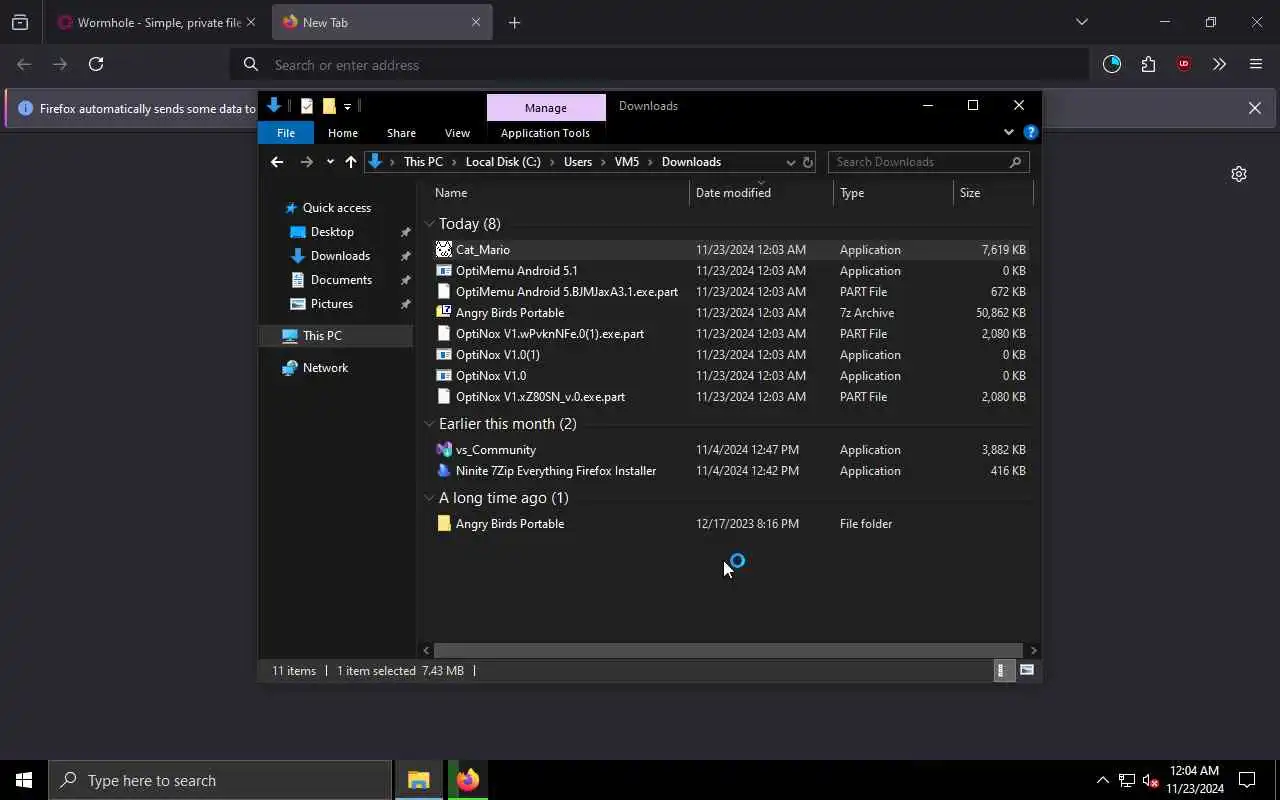Open the Firefox application menu
The height and width of the screenshot is (800, 1280).
point(1256,64)
